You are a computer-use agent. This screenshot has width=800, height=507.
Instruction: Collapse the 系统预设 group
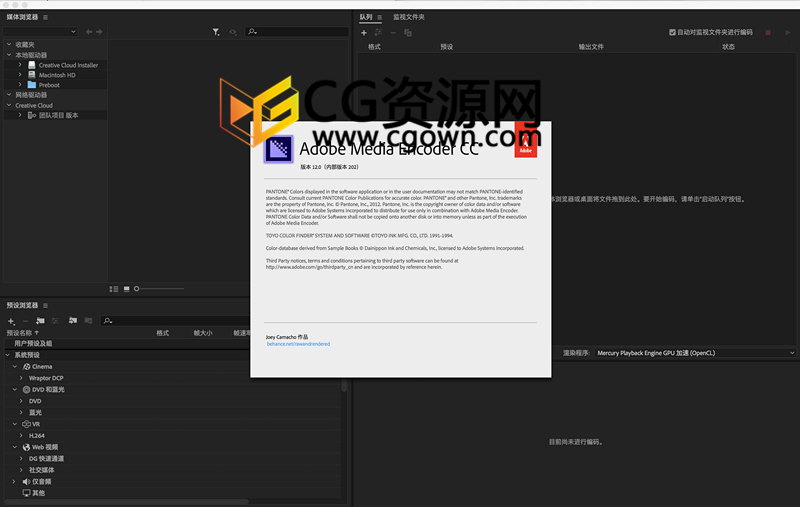tap(8, 355)
